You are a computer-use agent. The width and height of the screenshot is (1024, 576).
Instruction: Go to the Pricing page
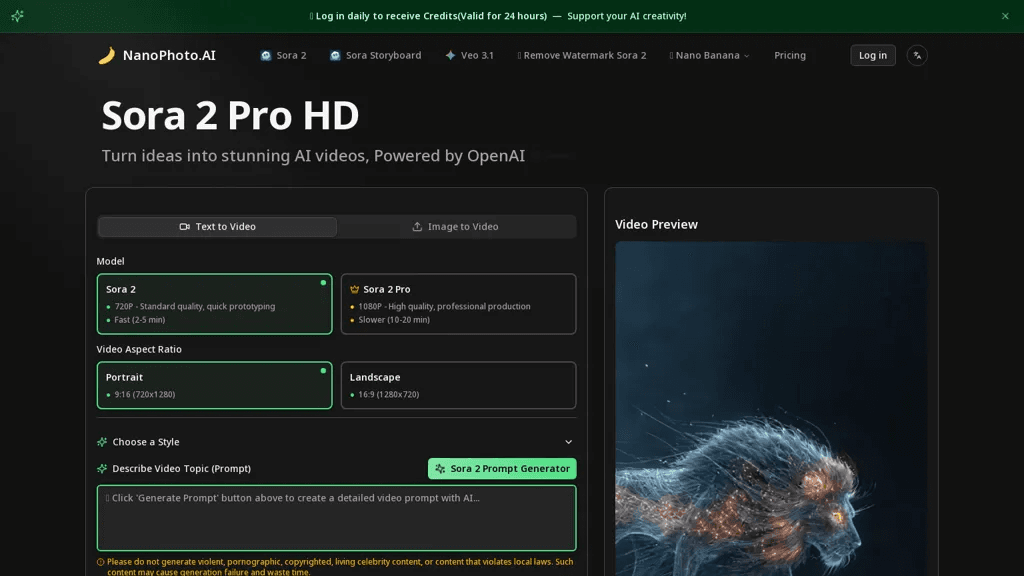[790, 56]
